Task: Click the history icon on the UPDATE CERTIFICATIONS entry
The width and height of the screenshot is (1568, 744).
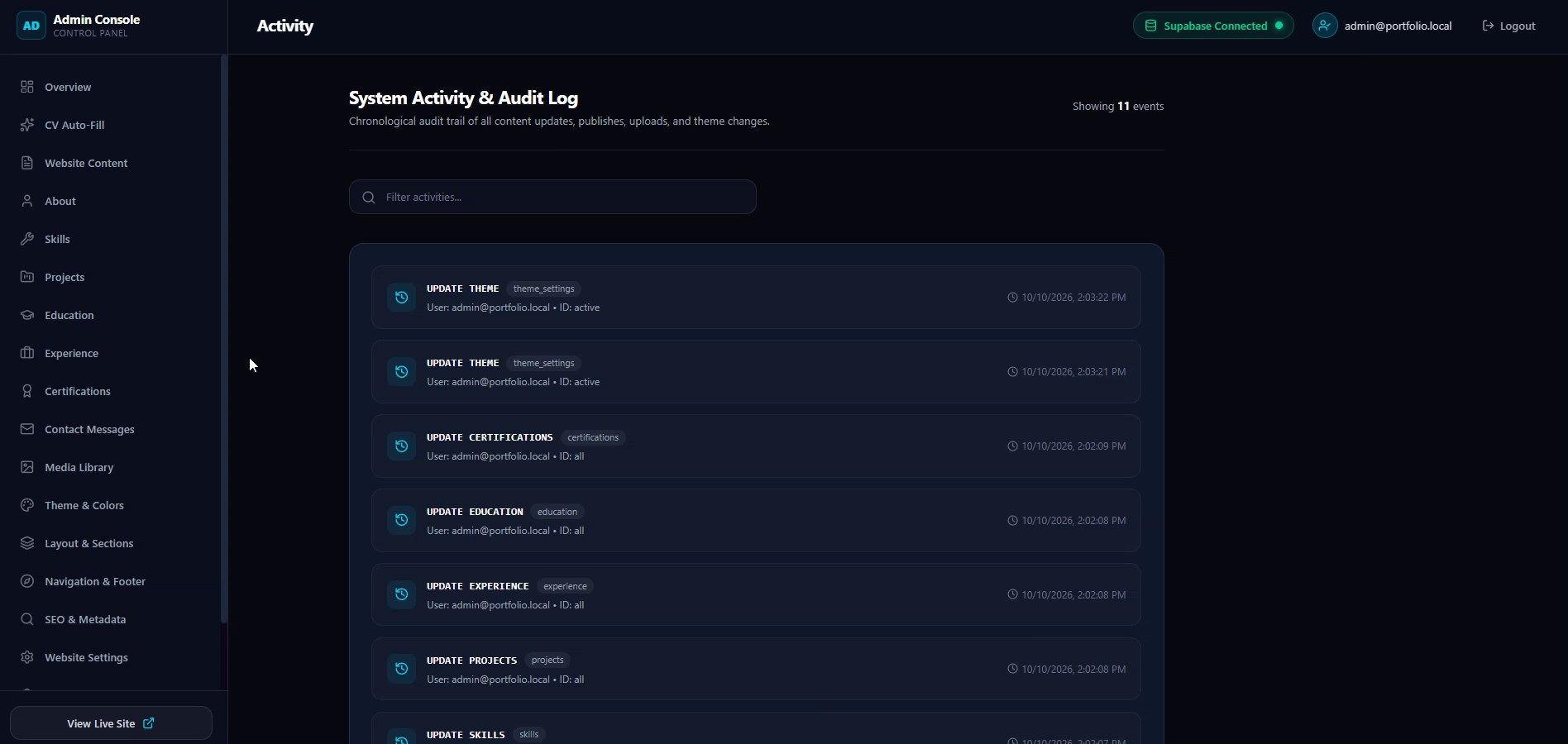Action: 401,446
